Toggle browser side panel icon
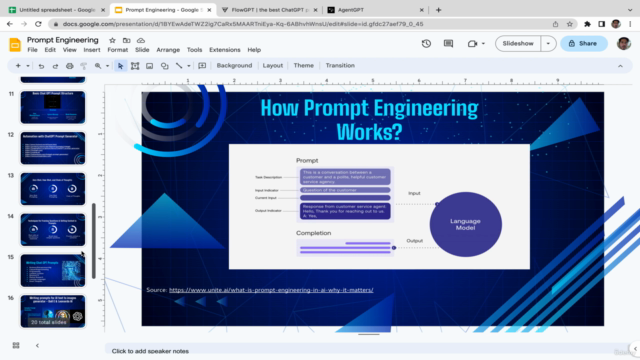Screen dimensions: 640x360 [x=601, y=24]
